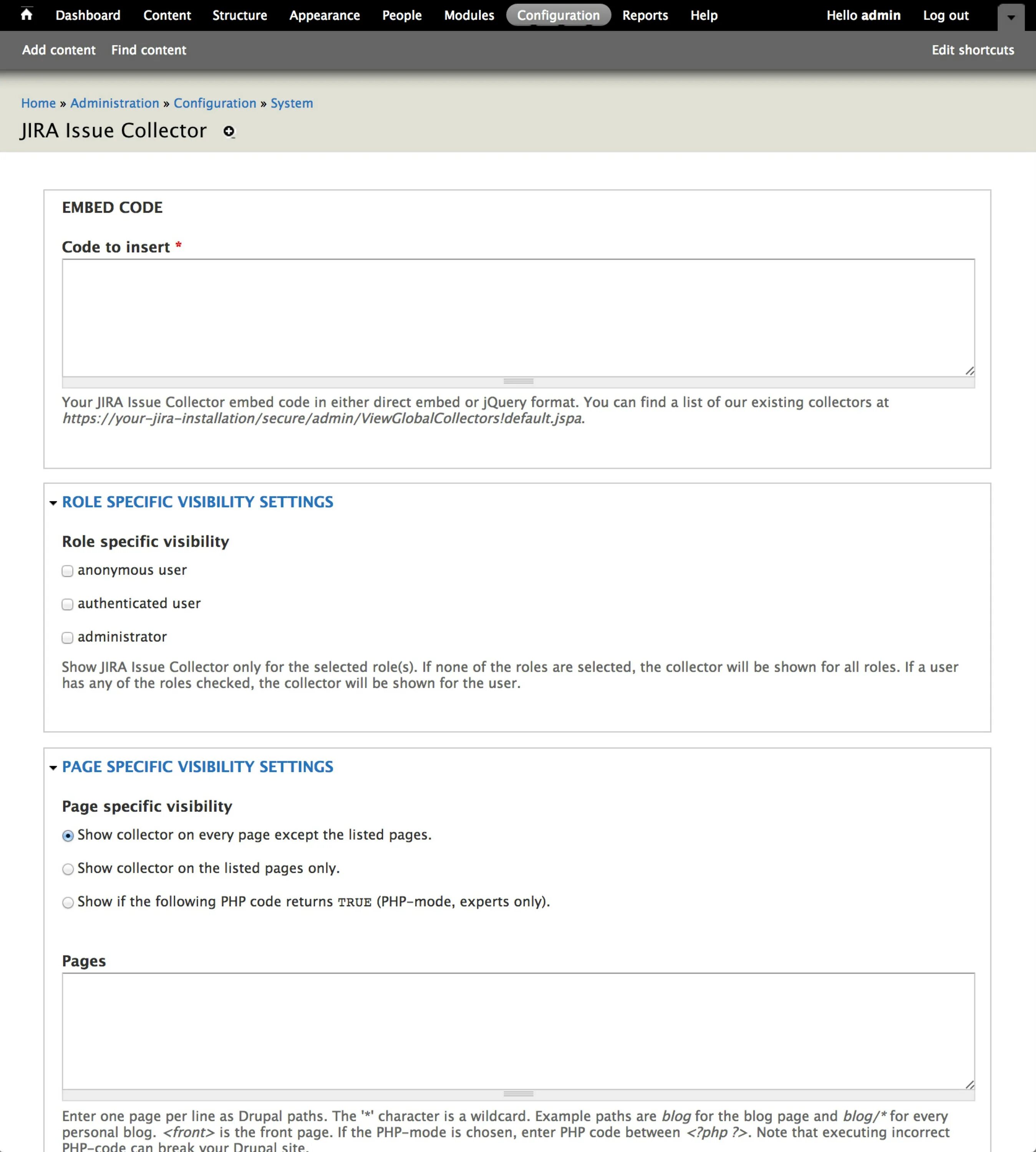Toggle the shortcut drawer arrow icon
This screenshot has height=1152, width=1036.
(1010, 17)
